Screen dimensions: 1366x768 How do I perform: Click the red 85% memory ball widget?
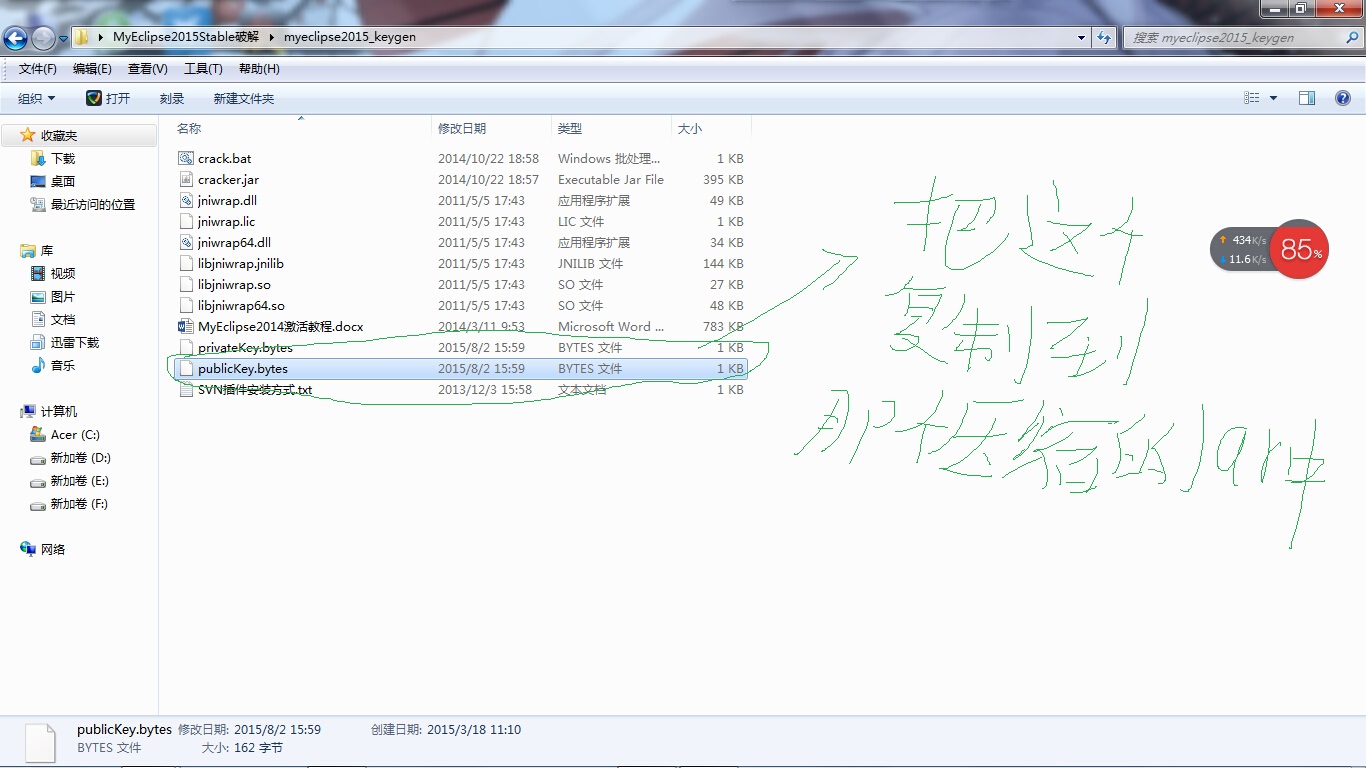pyautogui.click(x=1301, y=249)
